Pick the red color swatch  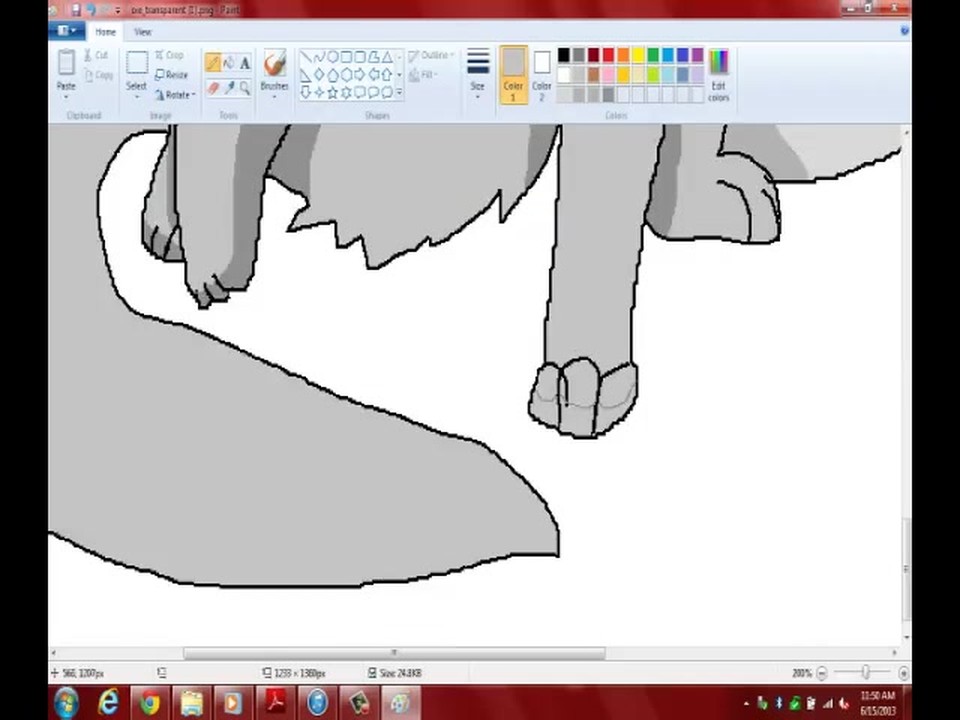[x=609, y=55]
